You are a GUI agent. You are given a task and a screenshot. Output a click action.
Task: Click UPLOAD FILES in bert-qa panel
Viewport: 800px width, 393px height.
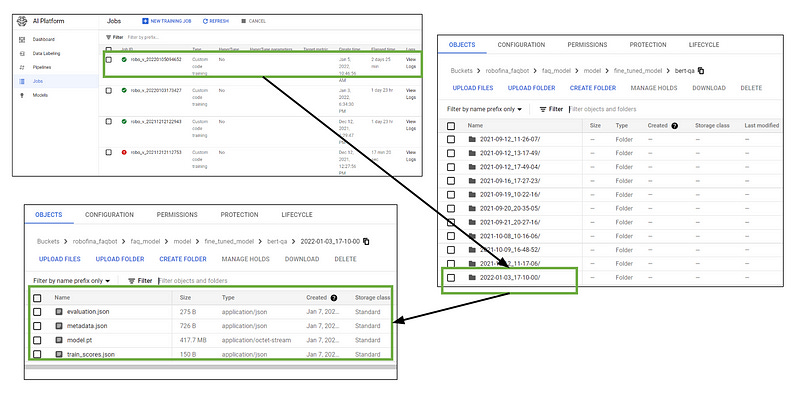tap(473, 88)
